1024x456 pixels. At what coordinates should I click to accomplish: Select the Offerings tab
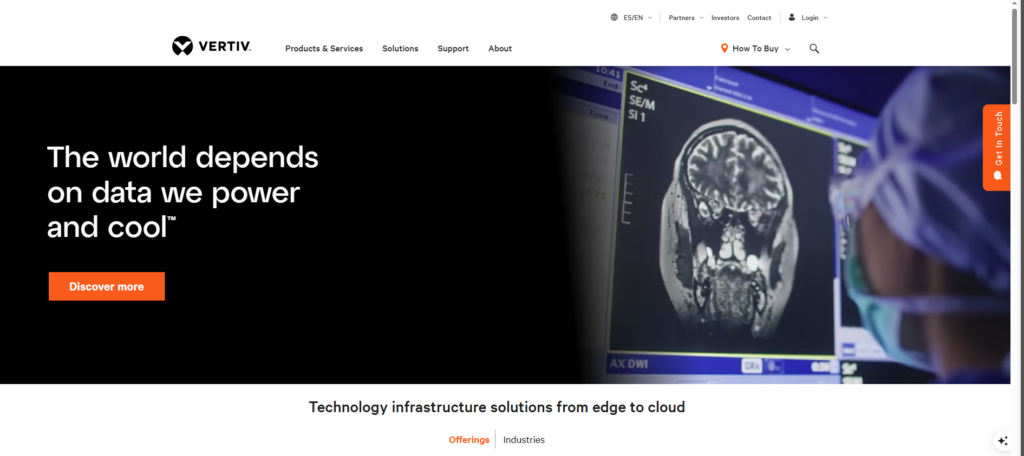(x=469, y=440)
